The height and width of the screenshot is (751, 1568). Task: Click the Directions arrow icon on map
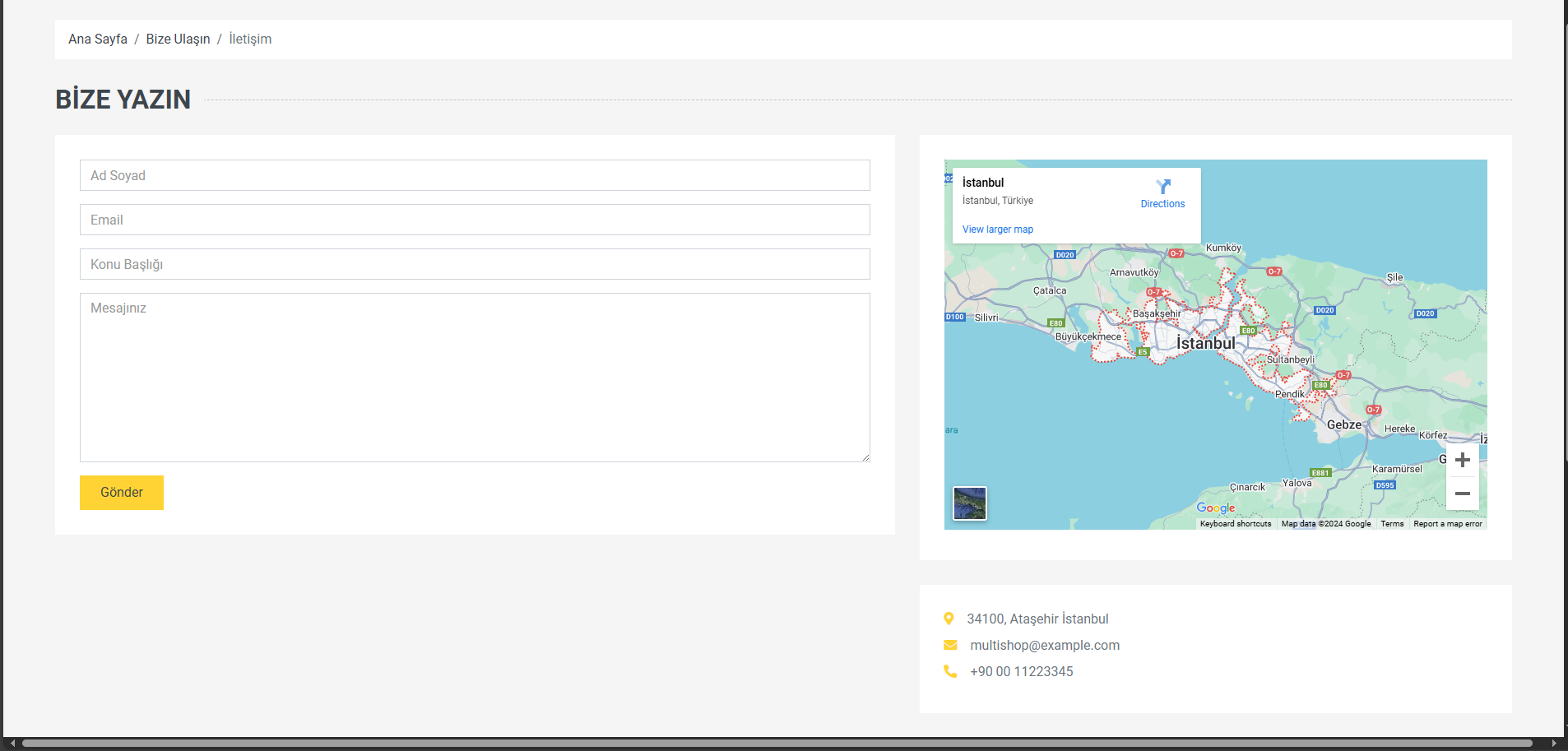[1162, 188]
